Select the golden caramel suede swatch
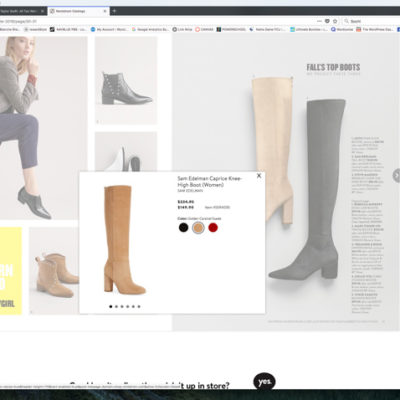Viewport: 400px width, 400px height. pos(198,228)
